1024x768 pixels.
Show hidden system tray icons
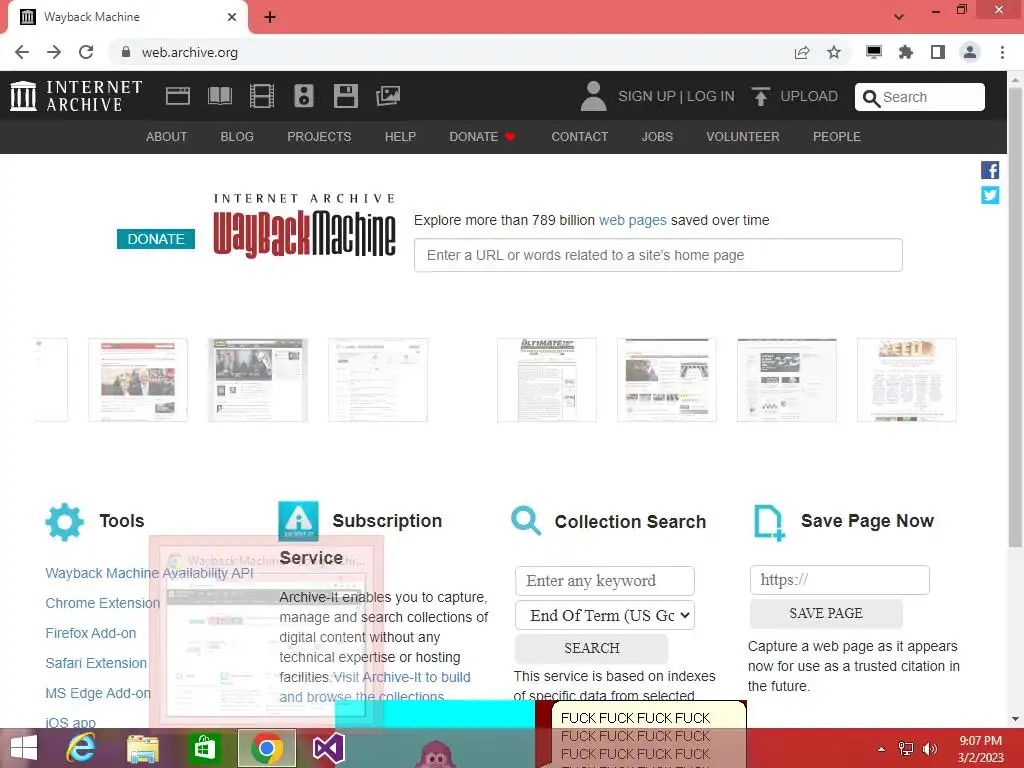(882, 748)
